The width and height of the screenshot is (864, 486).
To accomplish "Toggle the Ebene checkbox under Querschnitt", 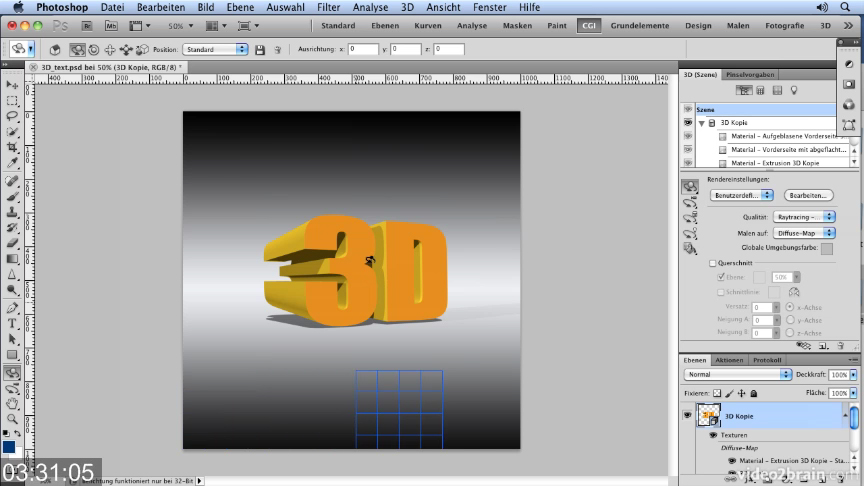I will coord(721,277).
